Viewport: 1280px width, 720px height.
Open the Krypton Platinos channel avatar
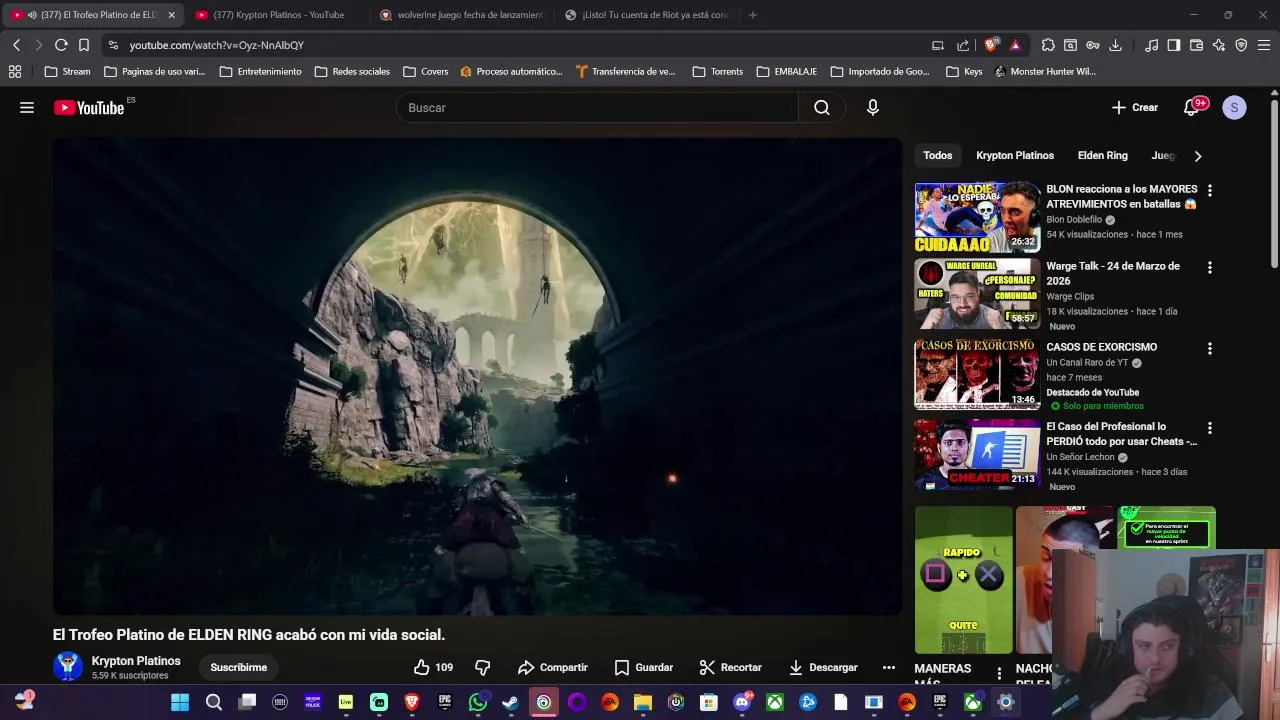68,667
